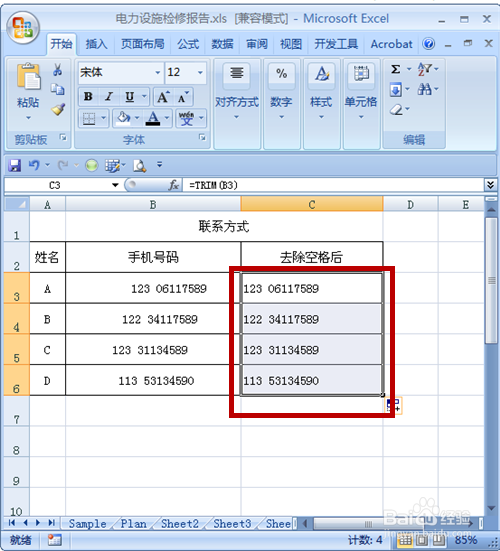Click the AutoSum sigma icon
500x551 pixels.
click(396, 69)
